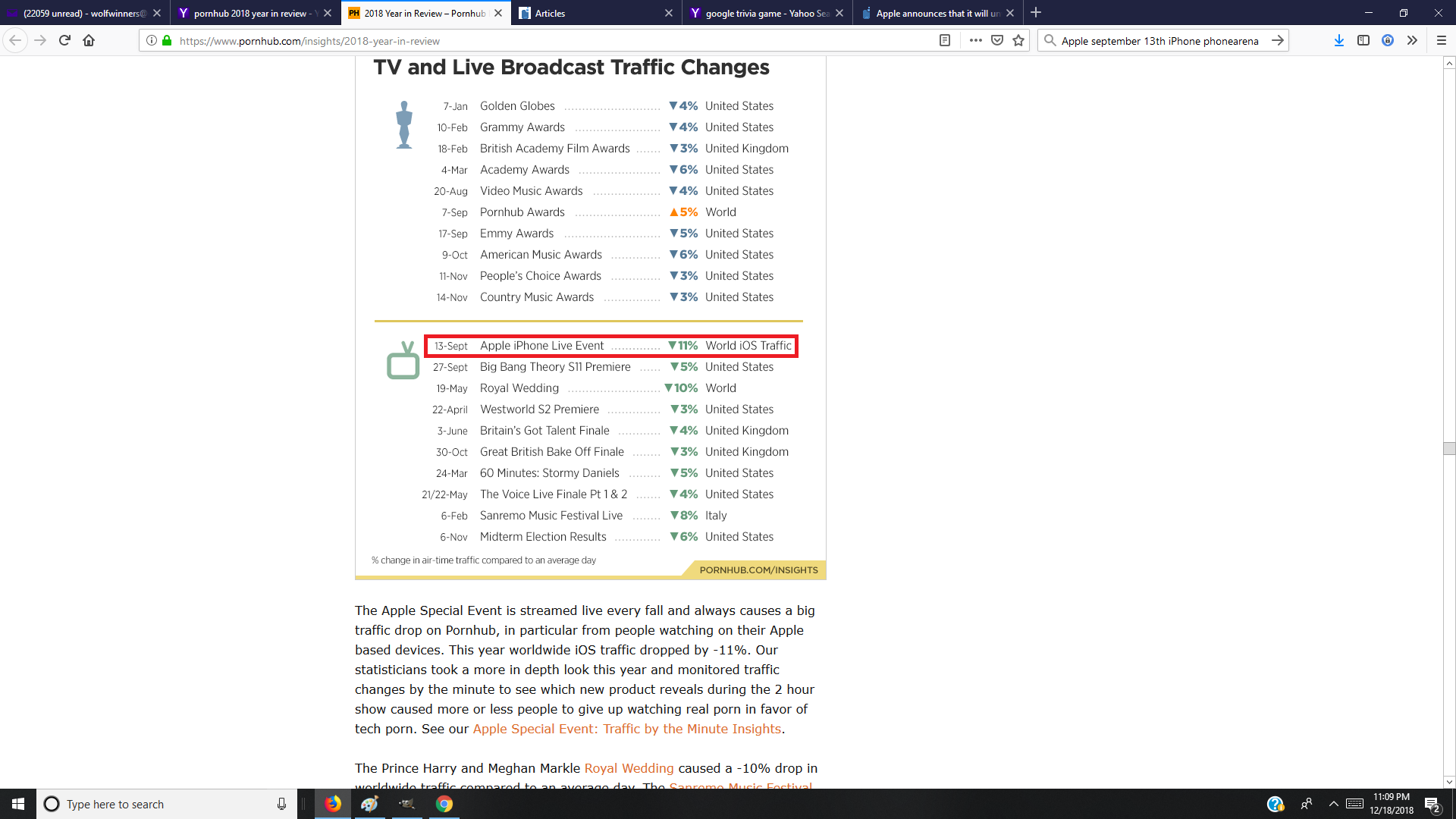This screenshot has width=1456, height=819.
Task: Close the google trivia game tab
Action: [x=839, y=13]
